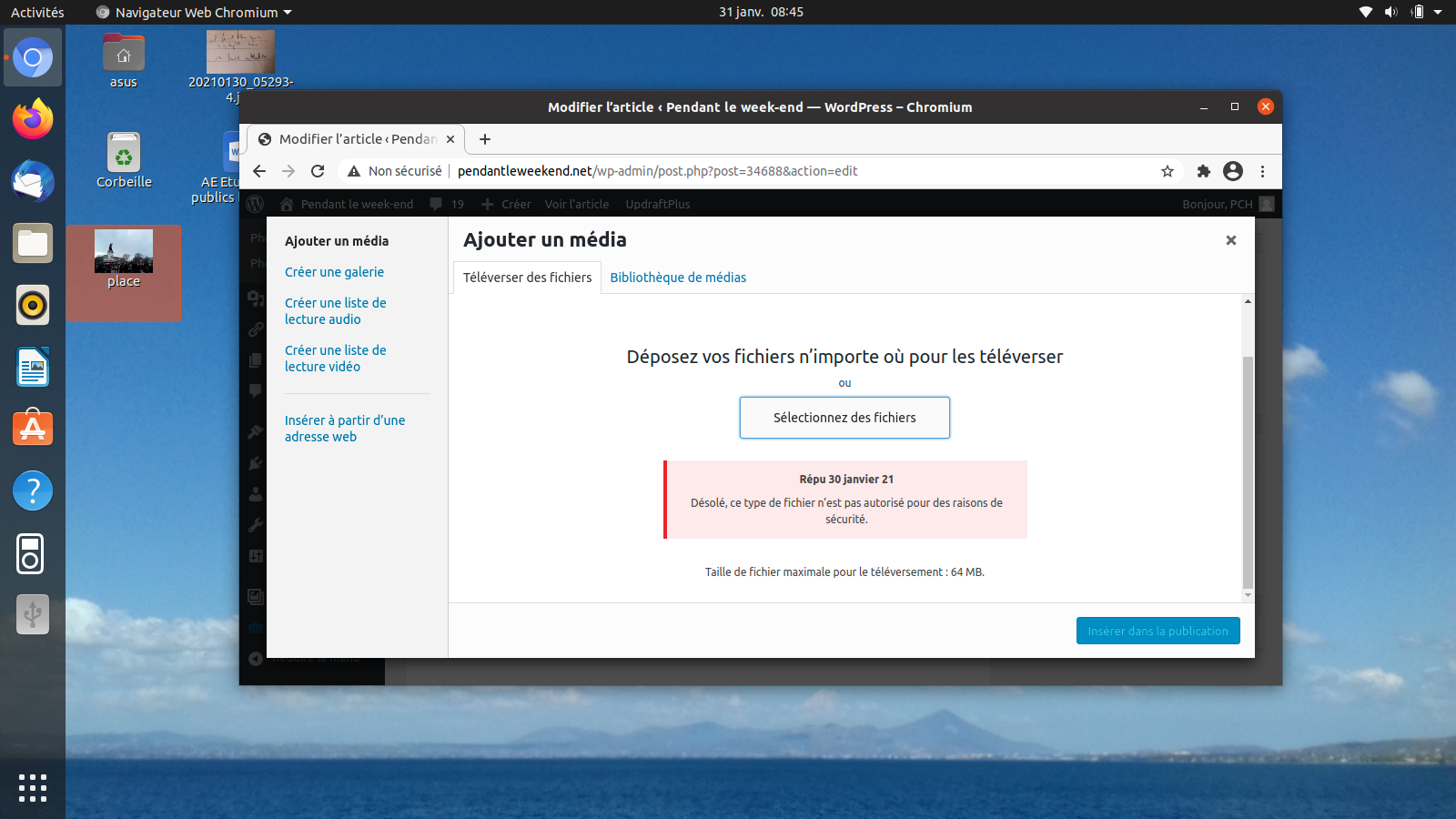Open the Créer une galerie link
The width and height of the screenshot is (1456, 819).
click(334, 272)
